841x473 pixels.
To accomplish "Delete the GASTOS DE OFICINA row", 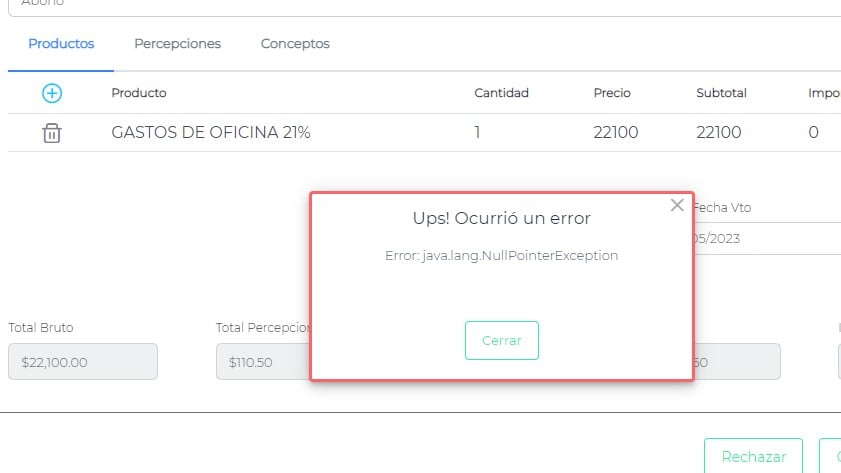I will [x=52, y=133].
